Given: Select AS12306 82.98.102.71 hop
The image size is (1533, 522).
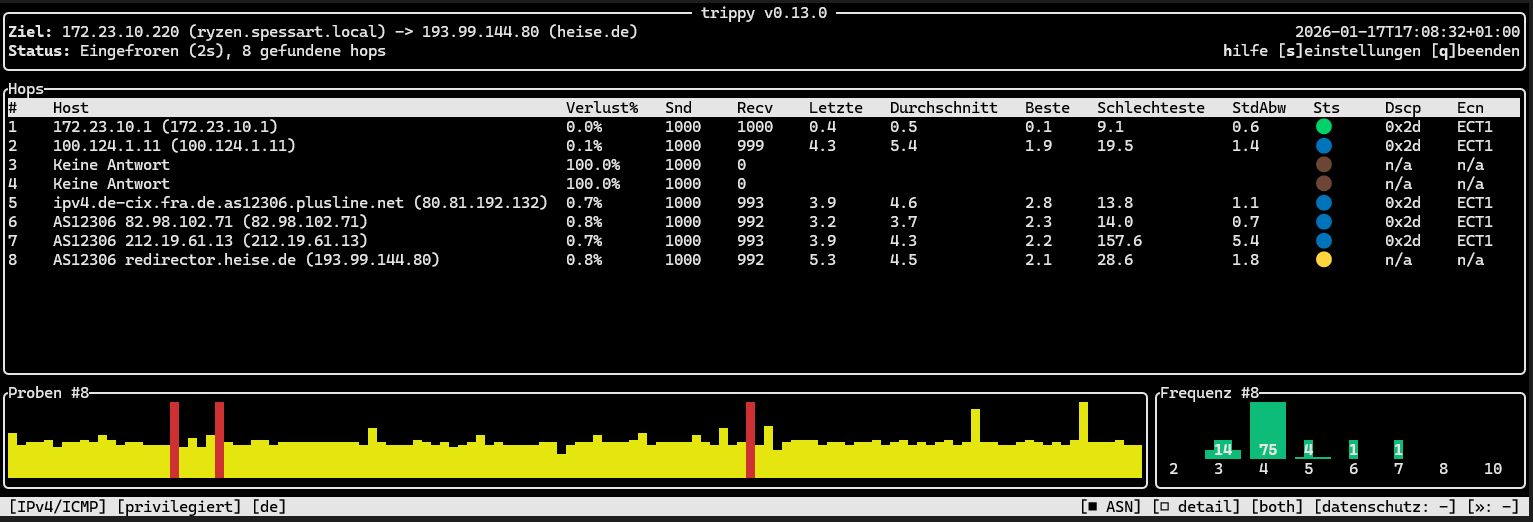Looking at the screenshot, I should coord(764,222).
